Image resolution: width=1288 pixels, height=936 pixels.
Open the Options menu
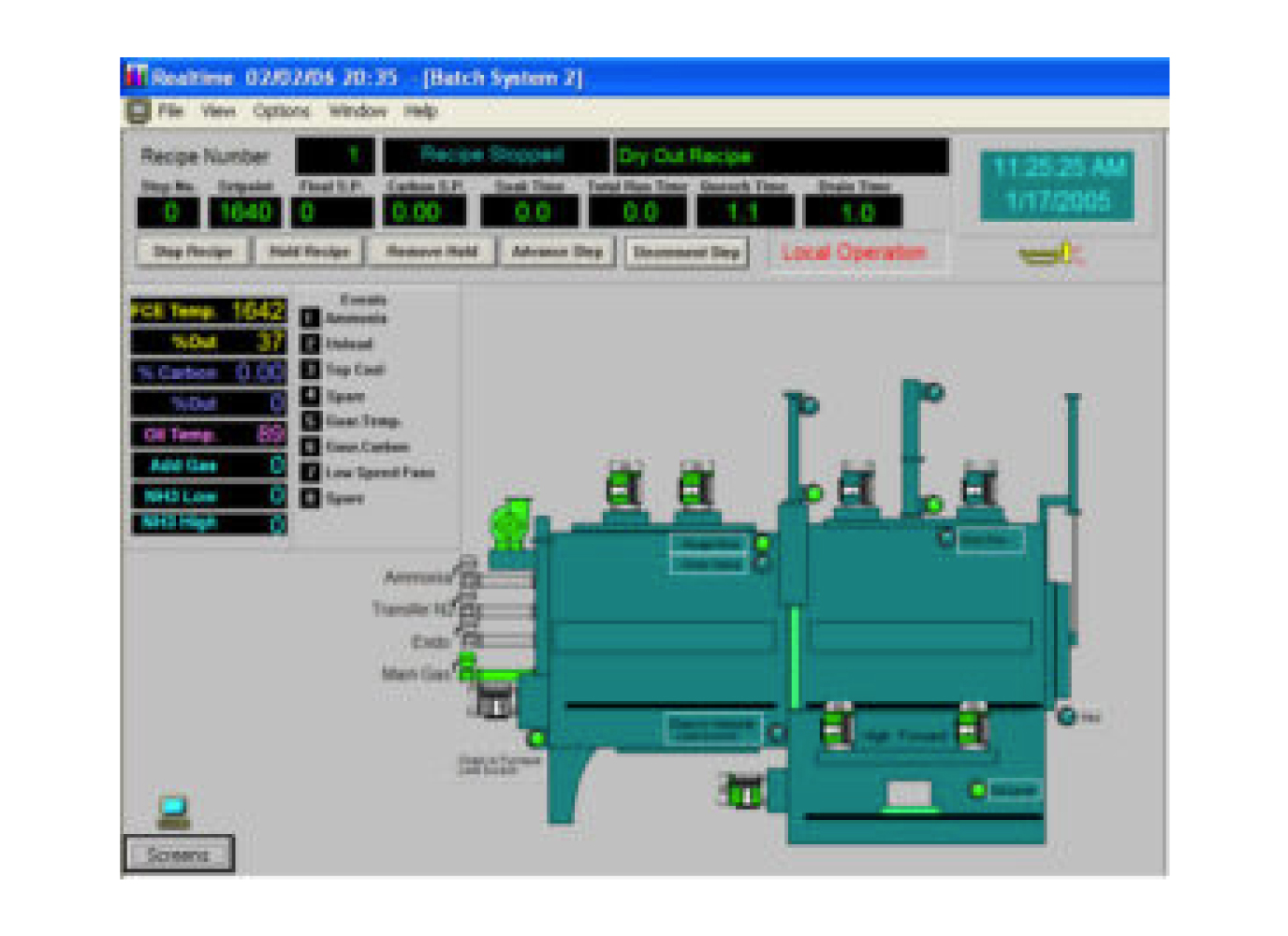point(281,111)
